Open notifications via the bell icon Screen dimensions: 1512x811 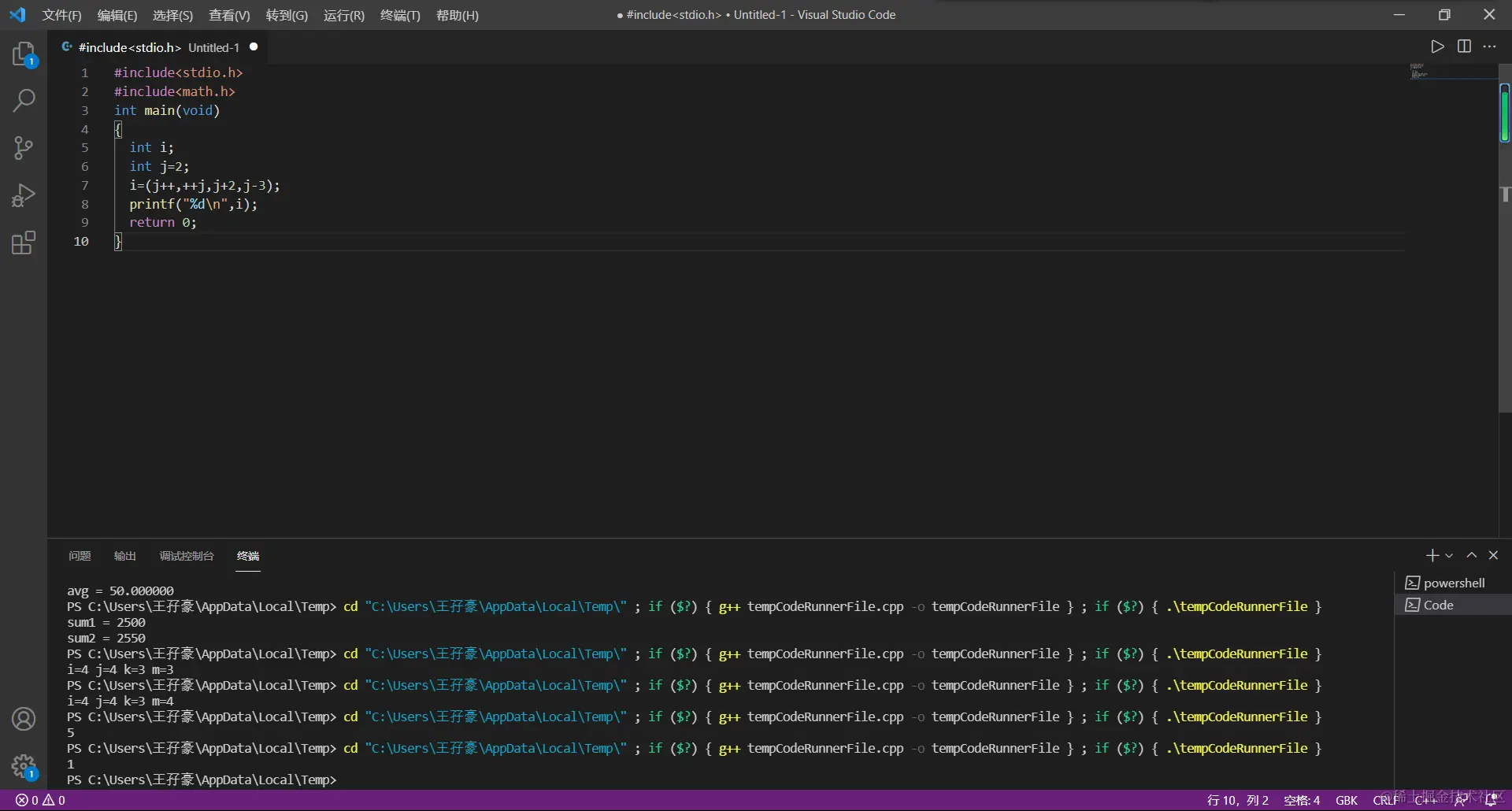pos(1491,800)
